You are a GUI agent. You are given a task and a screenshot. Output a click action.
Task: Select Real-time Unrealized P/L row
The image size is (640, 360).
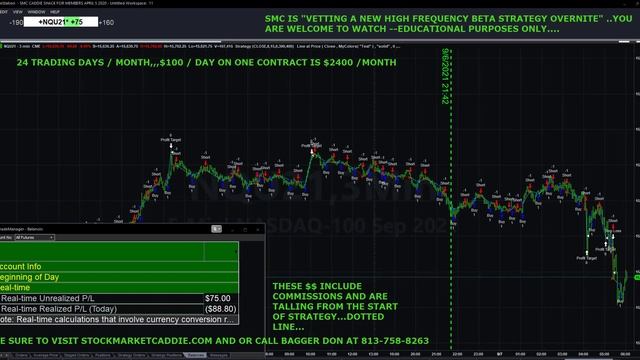[x=119, y=298]
